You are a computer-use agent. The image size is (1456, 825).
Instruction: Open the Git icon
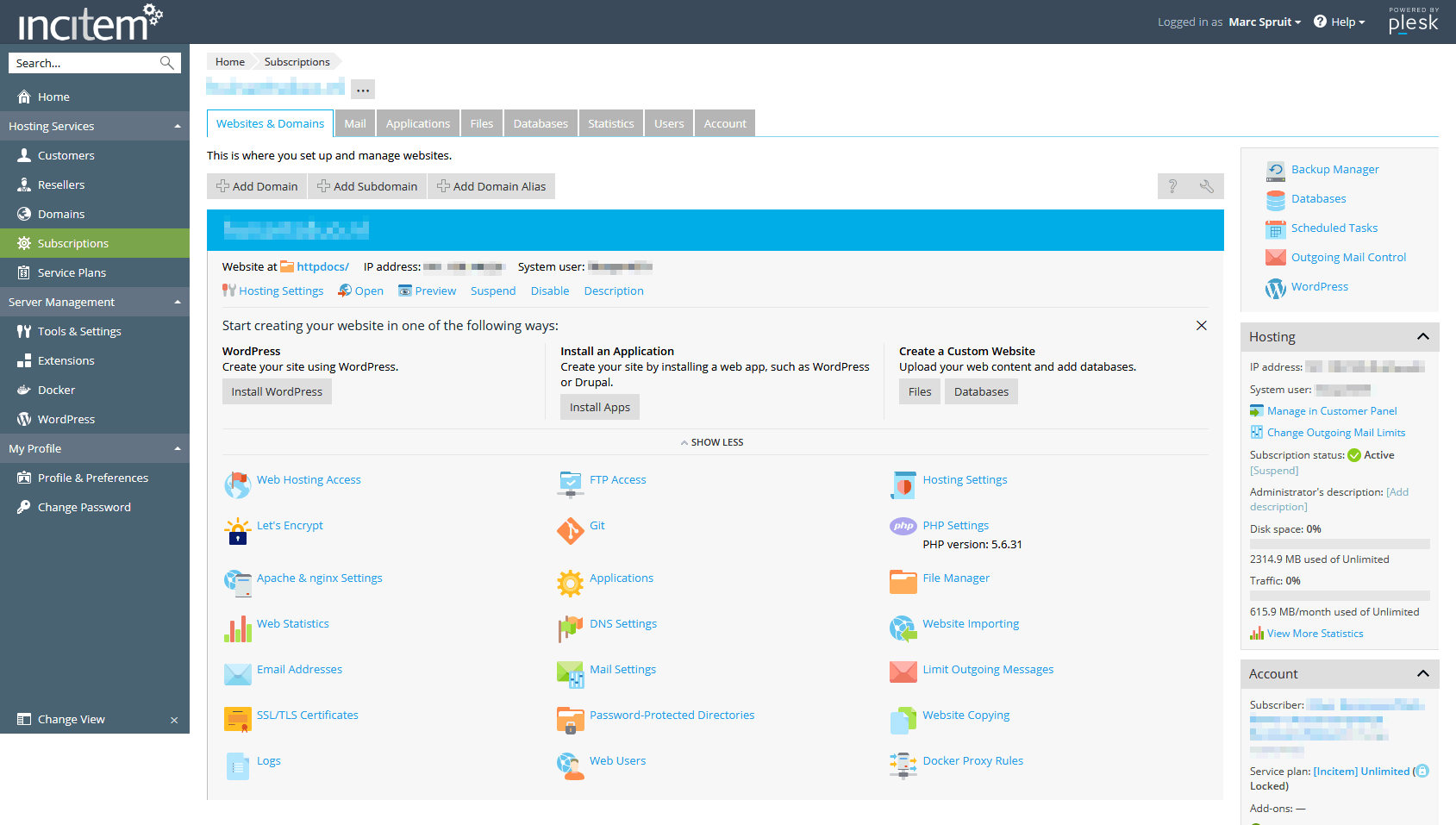coord(570,531)
